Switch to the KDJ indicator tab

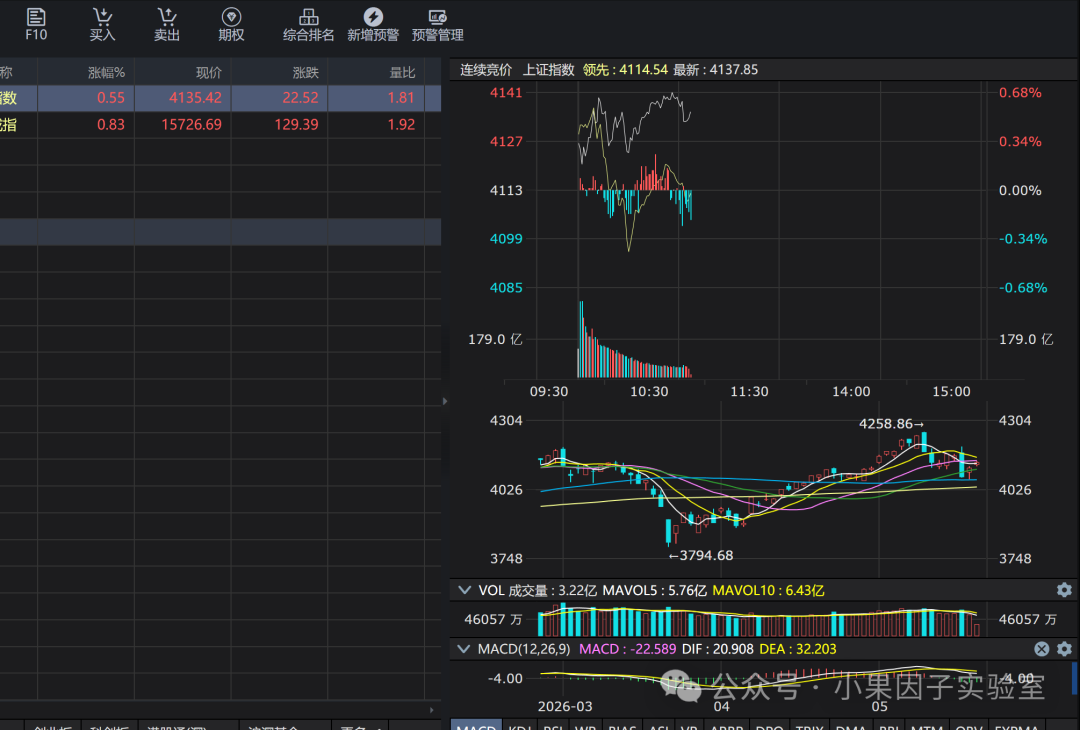[x=519, y=726]
